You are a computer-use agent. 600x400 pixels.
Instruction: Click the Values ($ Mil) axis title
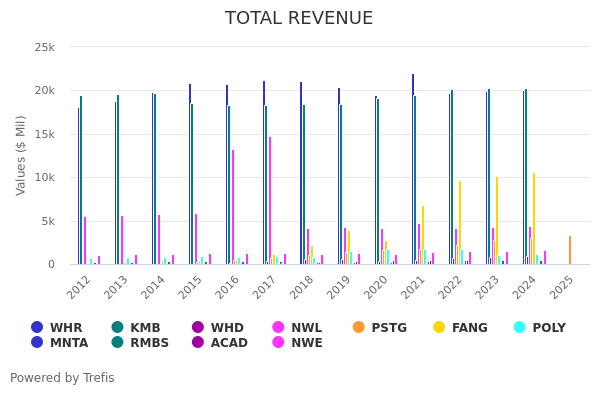(x=21, y=155)
